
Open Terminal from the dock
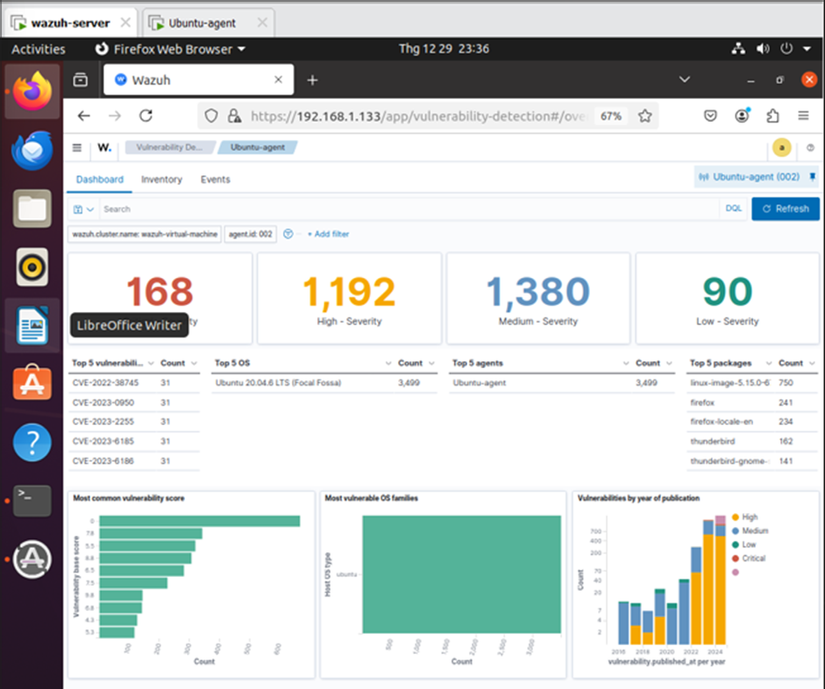pos(32,500)
